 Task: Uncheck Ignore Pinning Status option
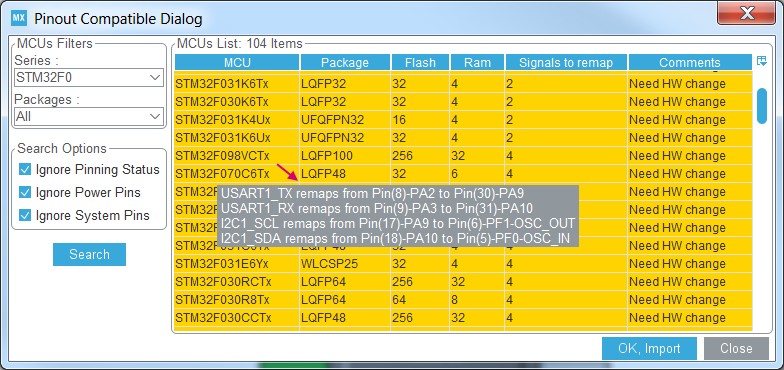click(25, 170)
